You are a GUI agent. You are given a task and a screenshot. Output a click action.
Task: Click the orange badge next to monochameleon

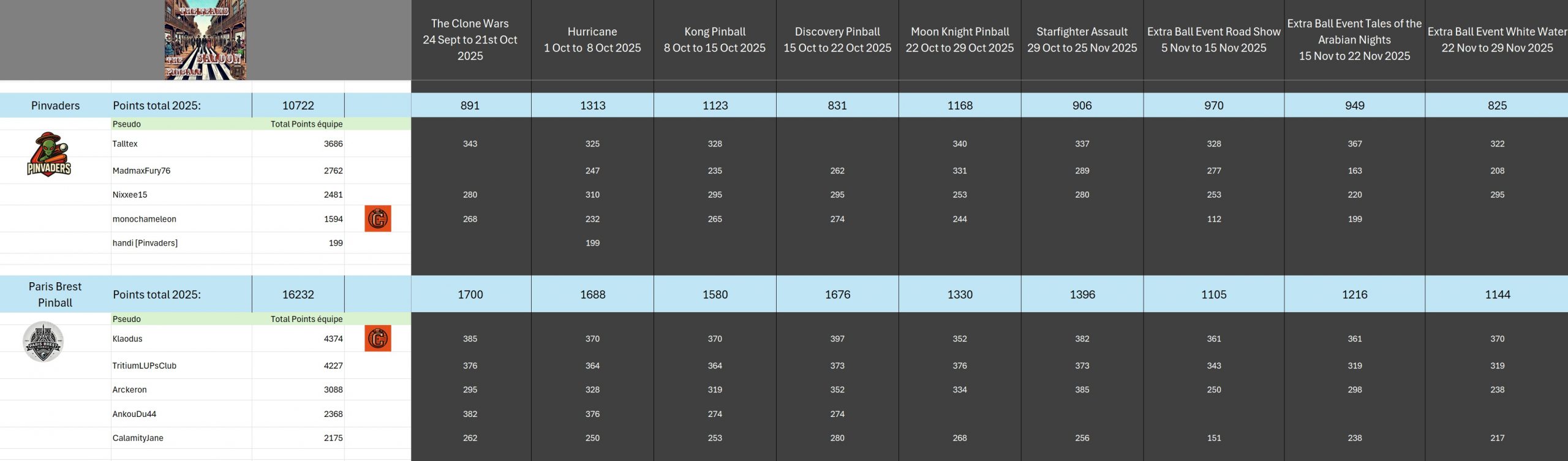(x=378, y=219)
